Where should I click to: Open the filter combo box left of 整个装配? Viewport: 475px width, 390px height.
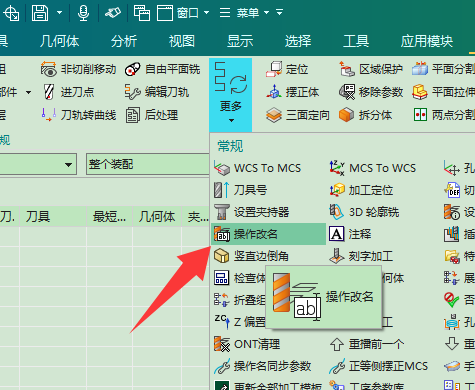click(38, 164)
